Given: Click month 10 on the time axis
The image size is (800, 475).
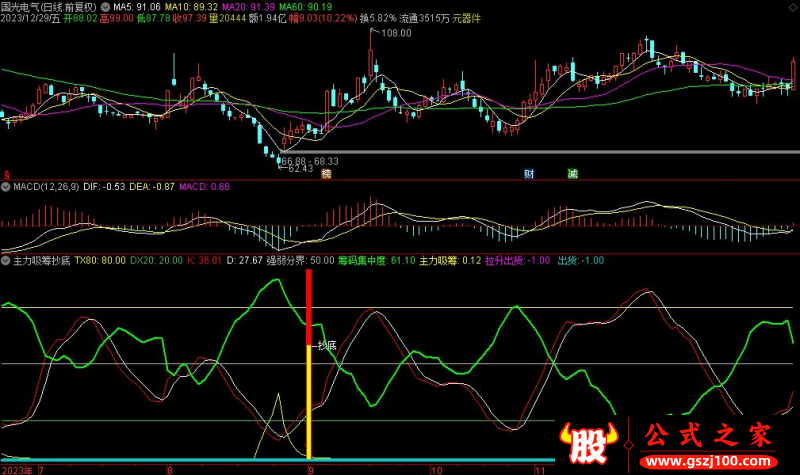Looking at the screenshot, I should (x=436, y=470).
